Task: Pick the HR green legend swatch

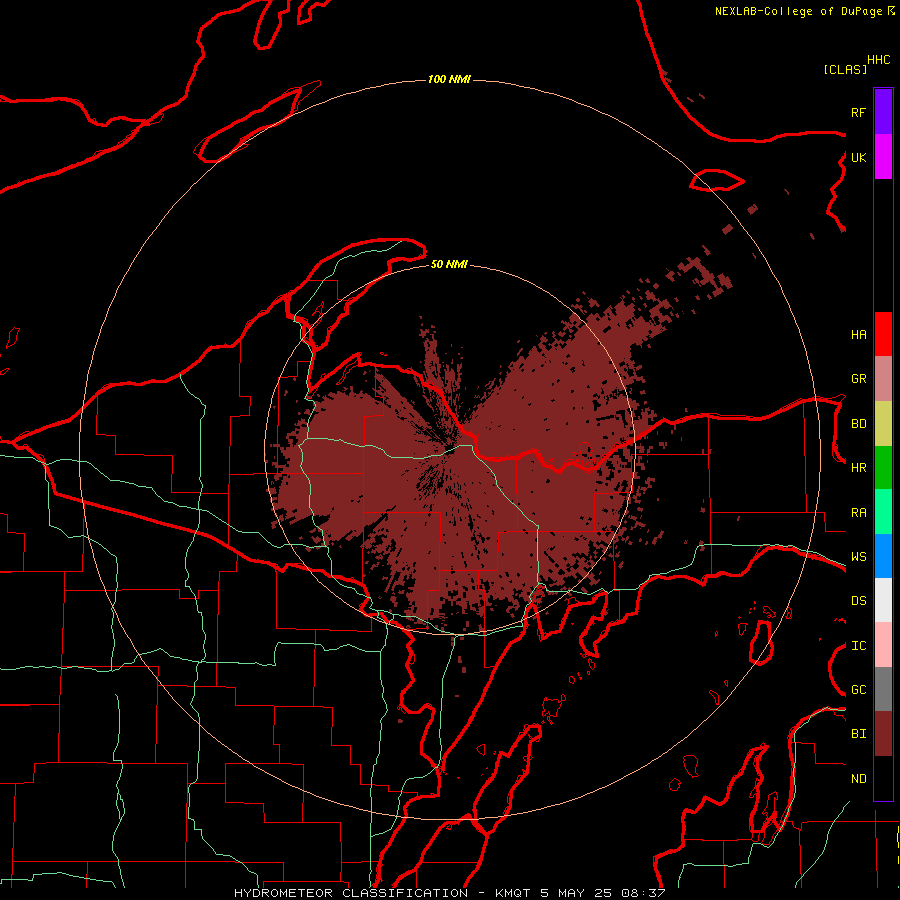Action: (883, 468)
